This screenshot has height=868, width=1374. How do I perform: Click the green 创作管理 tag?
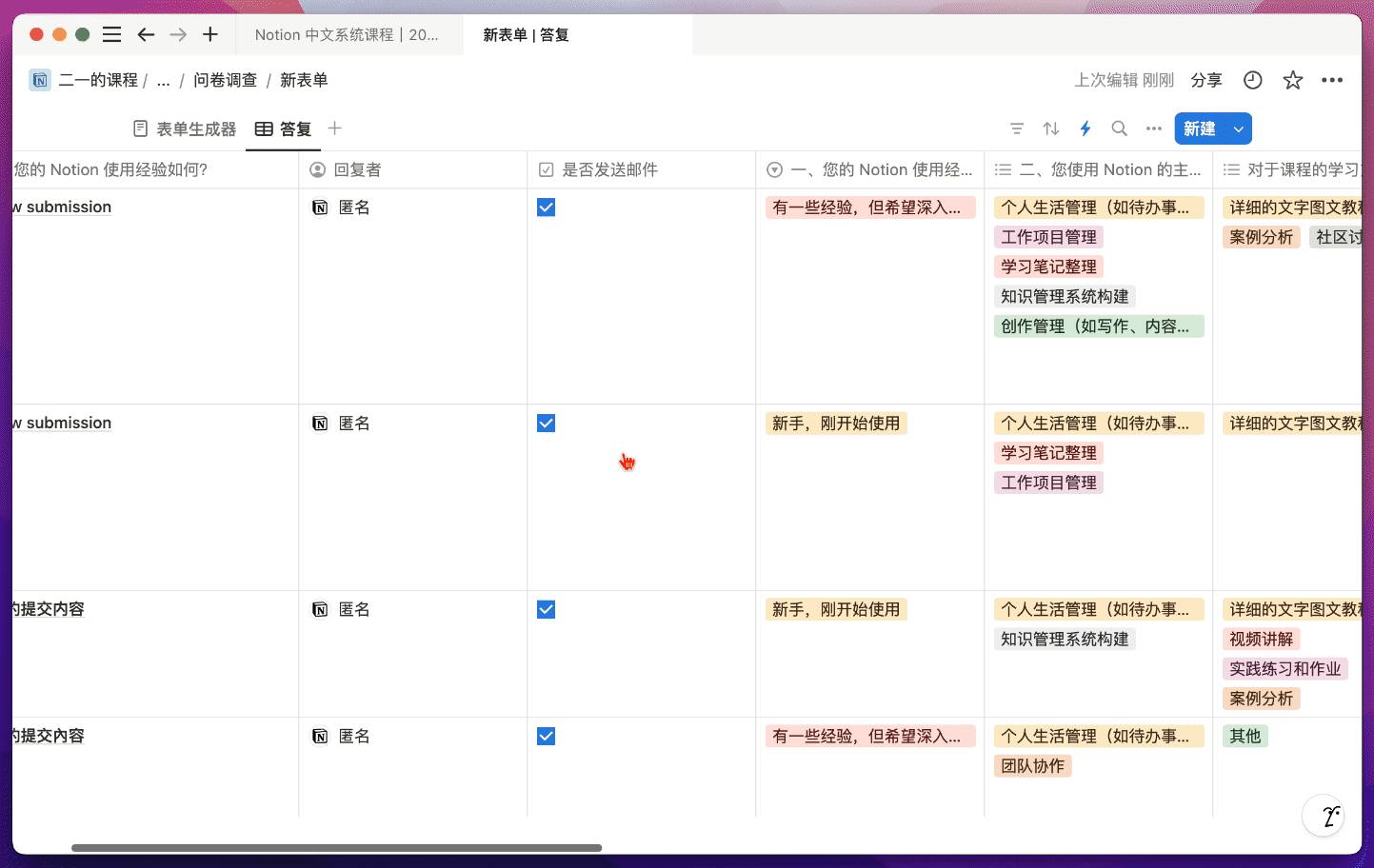[x=1099, y=326]
